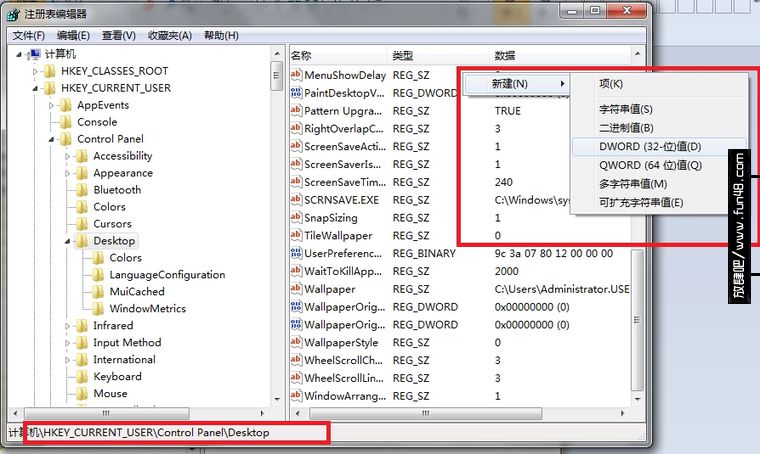Image resolution: width=760 pixels, height=454 pixels.
Task: Click the tree pane horizontal scrollbar thumb
Action: pos(106,414)
